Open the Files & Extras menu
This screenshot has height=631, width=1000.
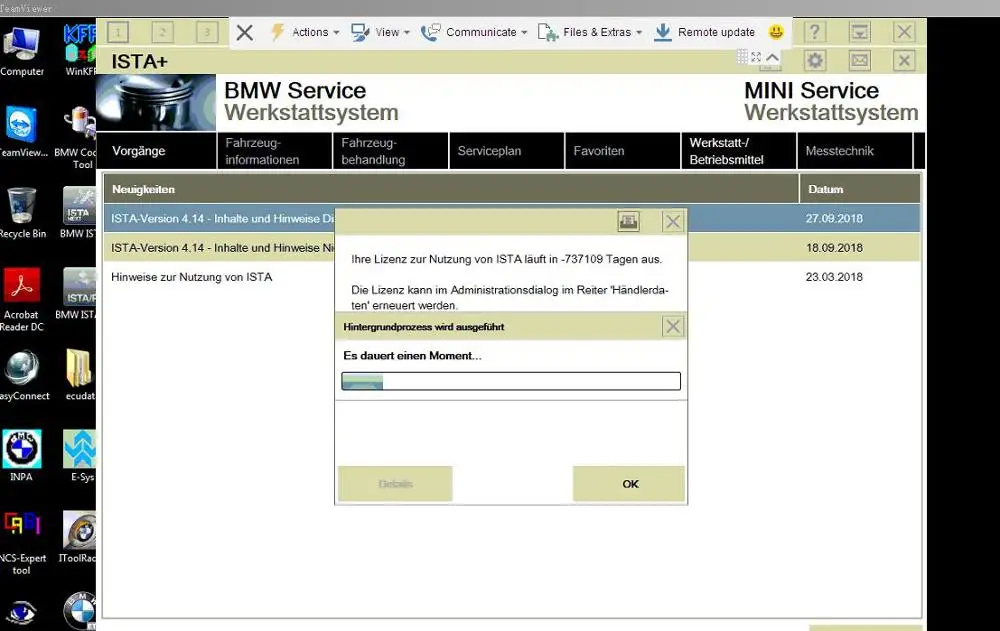coord(590,32)
